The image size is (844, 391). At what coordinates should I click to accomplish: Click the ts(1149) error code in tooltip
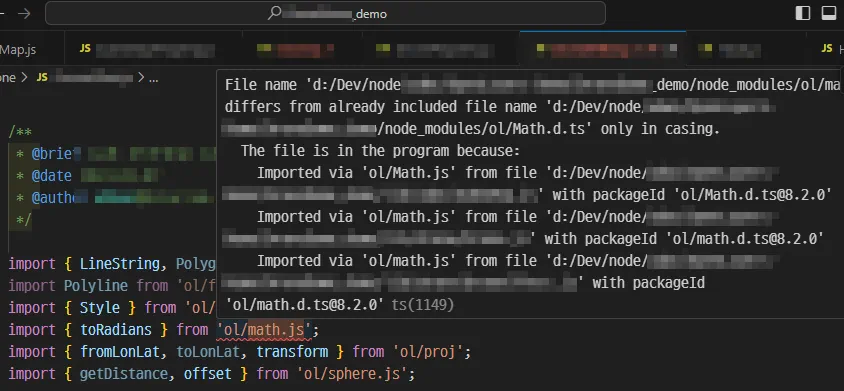(x=423, y=305)
